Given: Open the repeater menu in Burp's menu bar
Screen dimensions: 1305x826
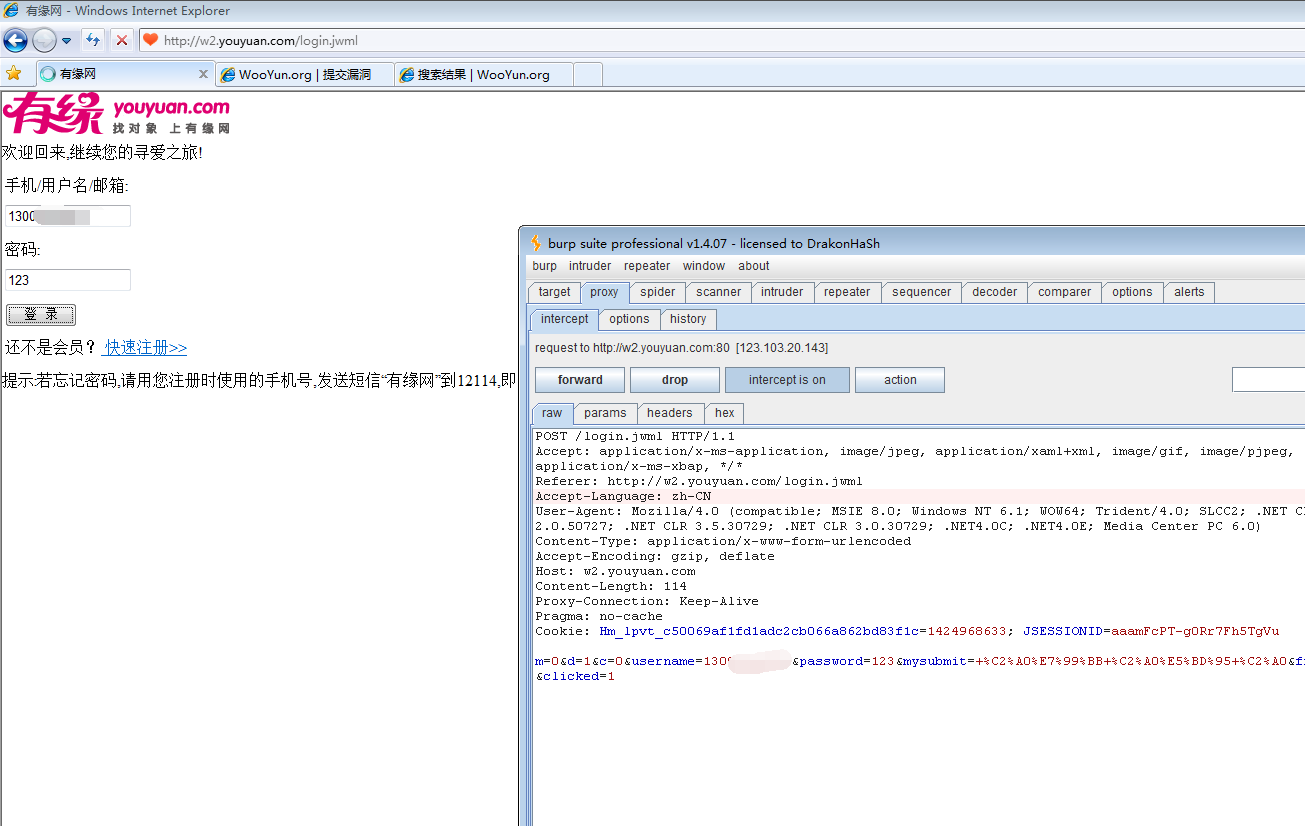Looking at the screenshot, I should (647, 266).
